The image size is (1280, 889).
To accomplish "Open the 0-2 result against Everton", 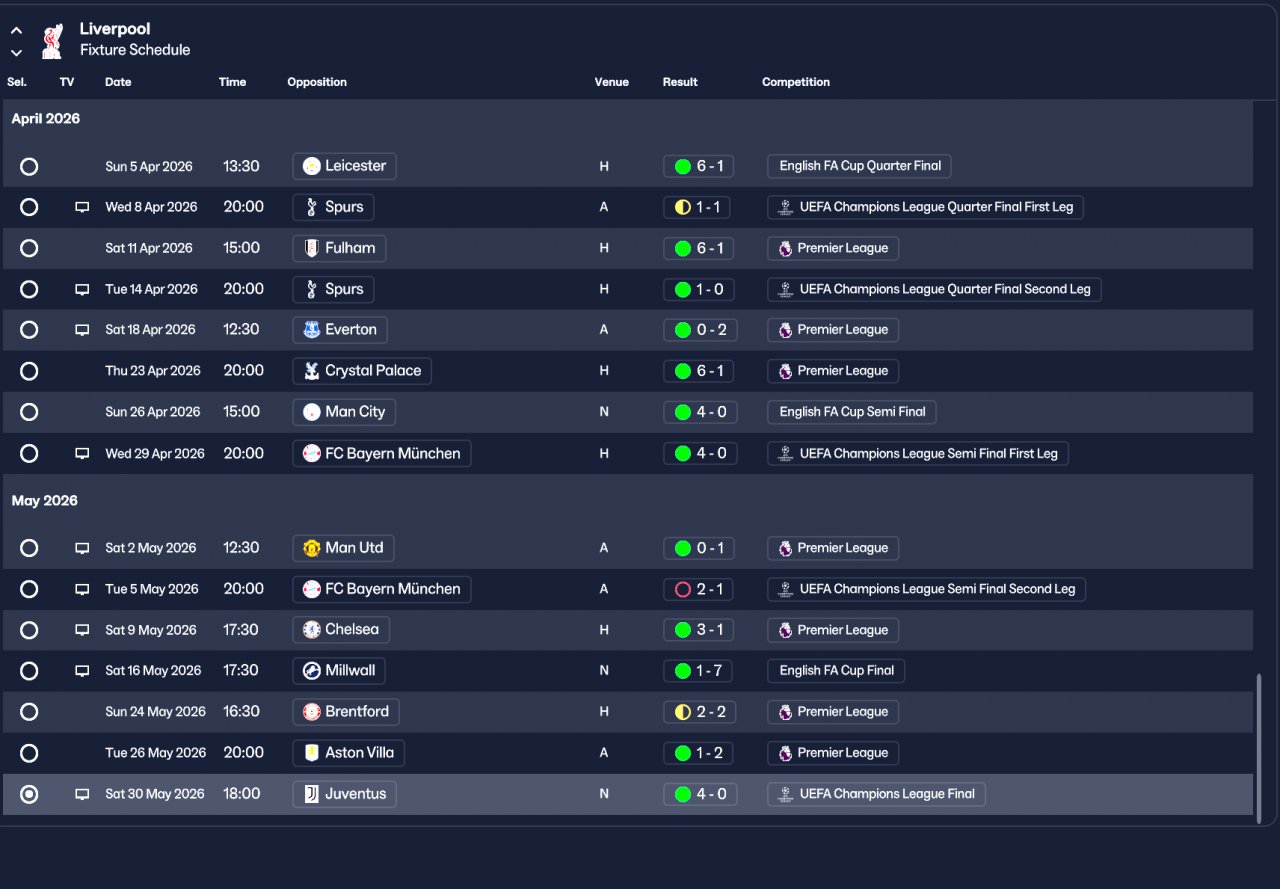I will pyautogui.click(x=700, y=330).
